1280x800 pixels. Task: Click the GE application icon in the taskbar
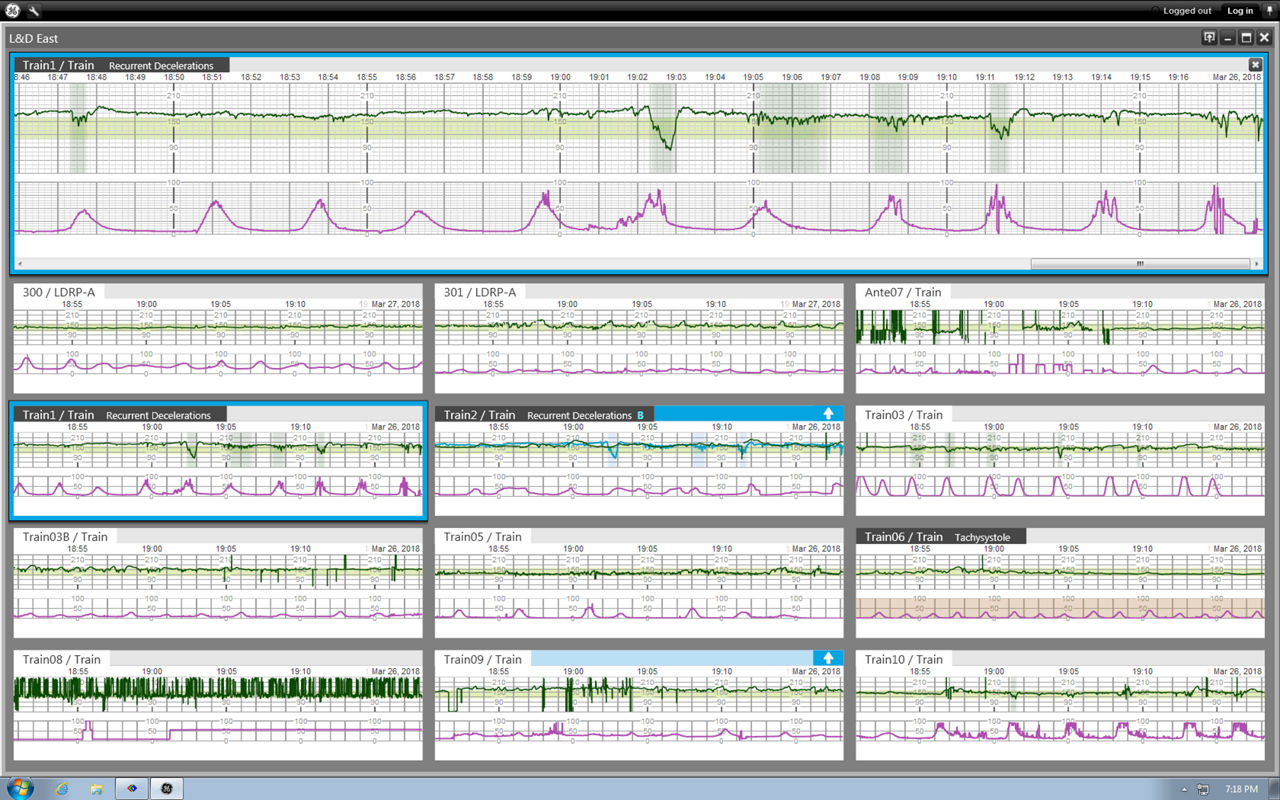[166, 788]
